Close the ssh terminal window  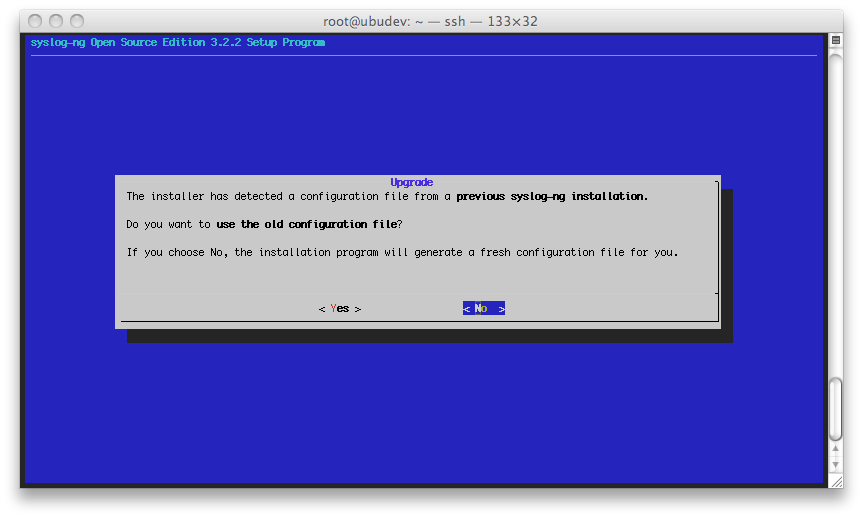coord(35,21)
